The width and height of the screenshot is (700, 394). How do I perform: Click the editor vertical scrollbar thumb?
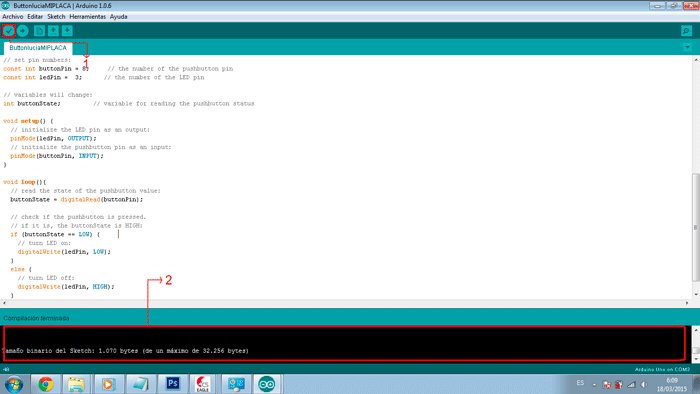pyautogui.click(x=696, y=228)
